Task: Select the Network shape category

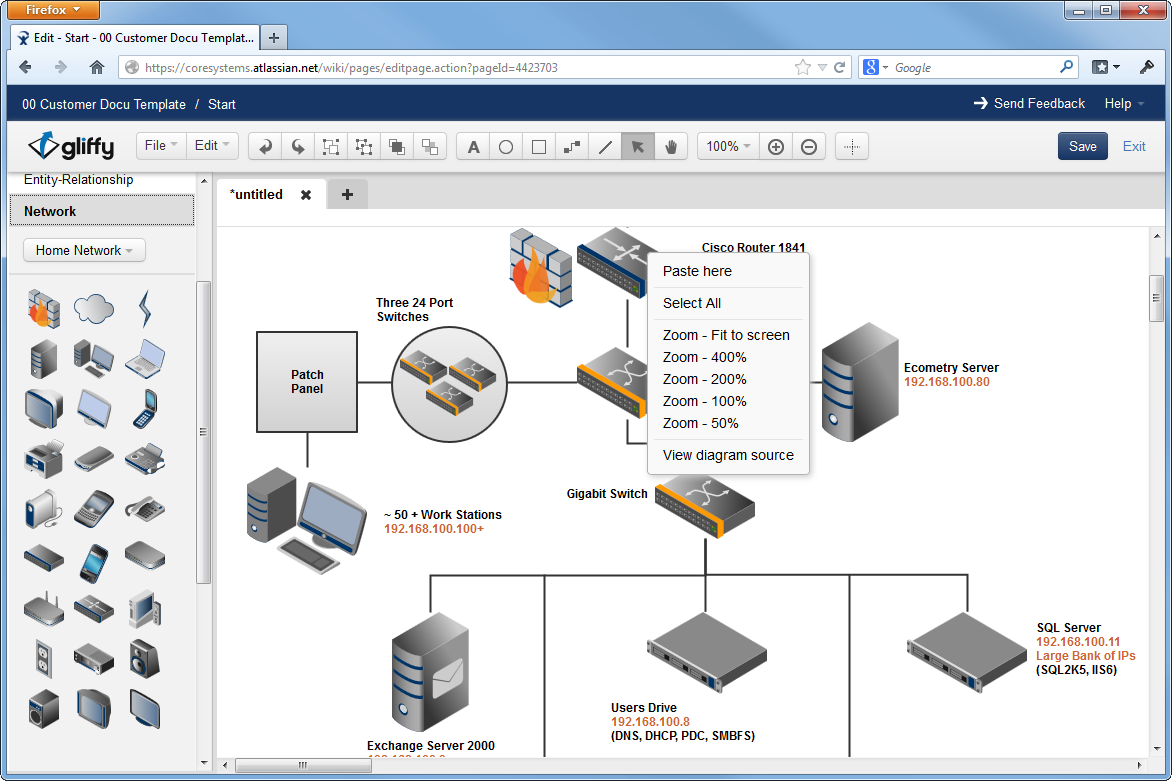Action: [x=102, y=211]
